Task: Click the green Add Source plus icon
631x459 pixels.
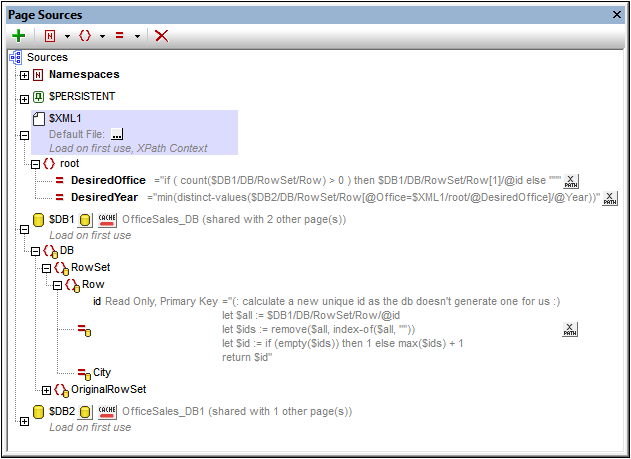Action: (x=19, y=36)
